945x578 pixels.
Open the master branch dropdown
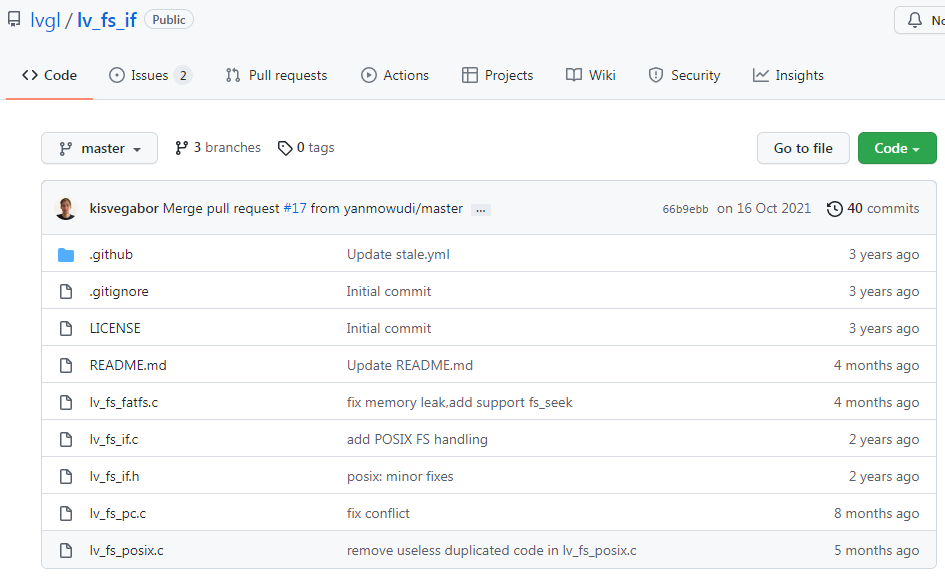99,149
